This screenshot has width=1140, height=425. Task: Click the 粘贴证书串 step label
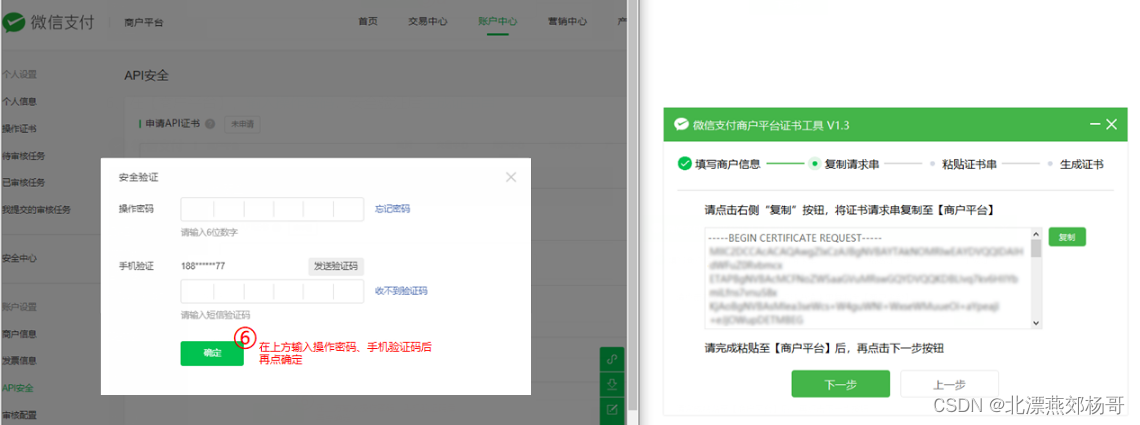pos(969,164)
